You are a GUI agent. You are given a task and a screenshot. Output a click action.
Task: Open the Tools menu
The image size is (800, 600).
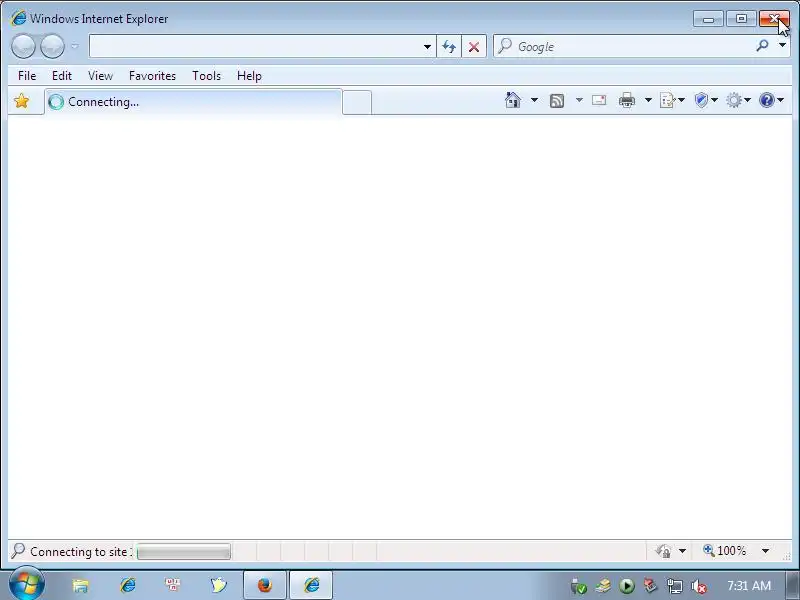(x=206, y=76)
